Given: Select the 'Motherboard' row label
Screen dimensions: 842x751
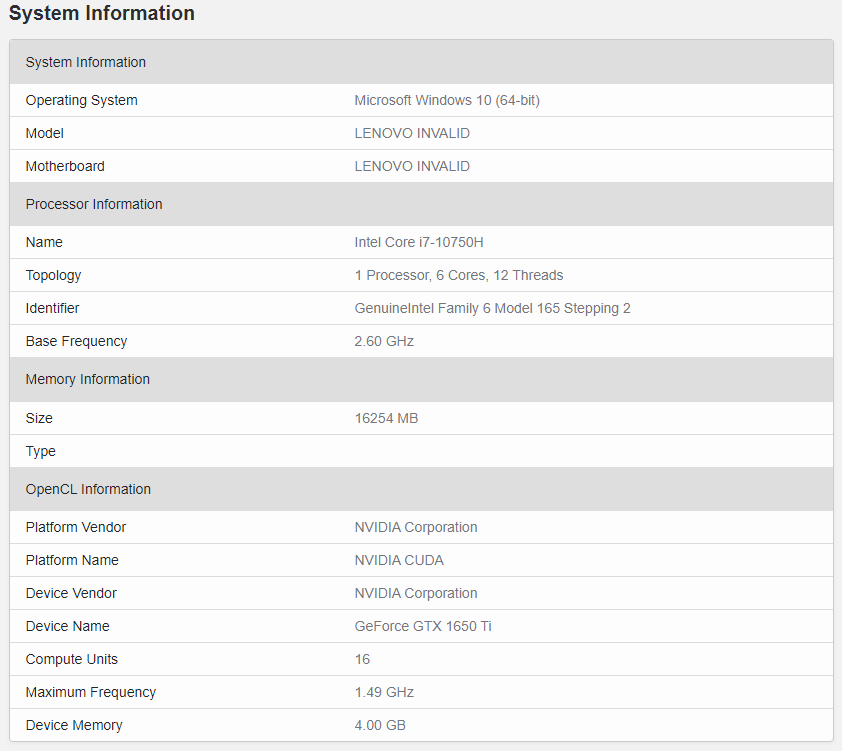Looking at the screenshot, I should 65,166.
